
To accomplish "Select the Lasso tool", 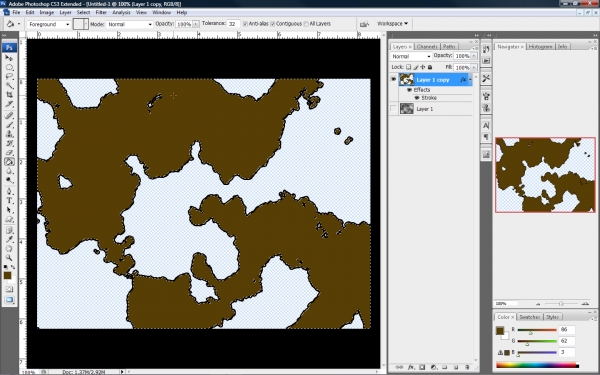I will pyautogui.click(x=9, y=77).
